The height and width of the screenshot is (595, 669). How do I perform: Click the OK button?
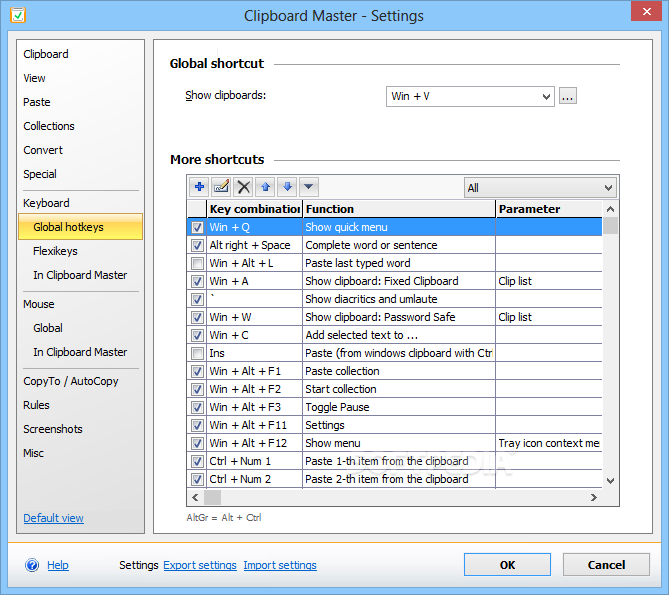pos(507,565)
